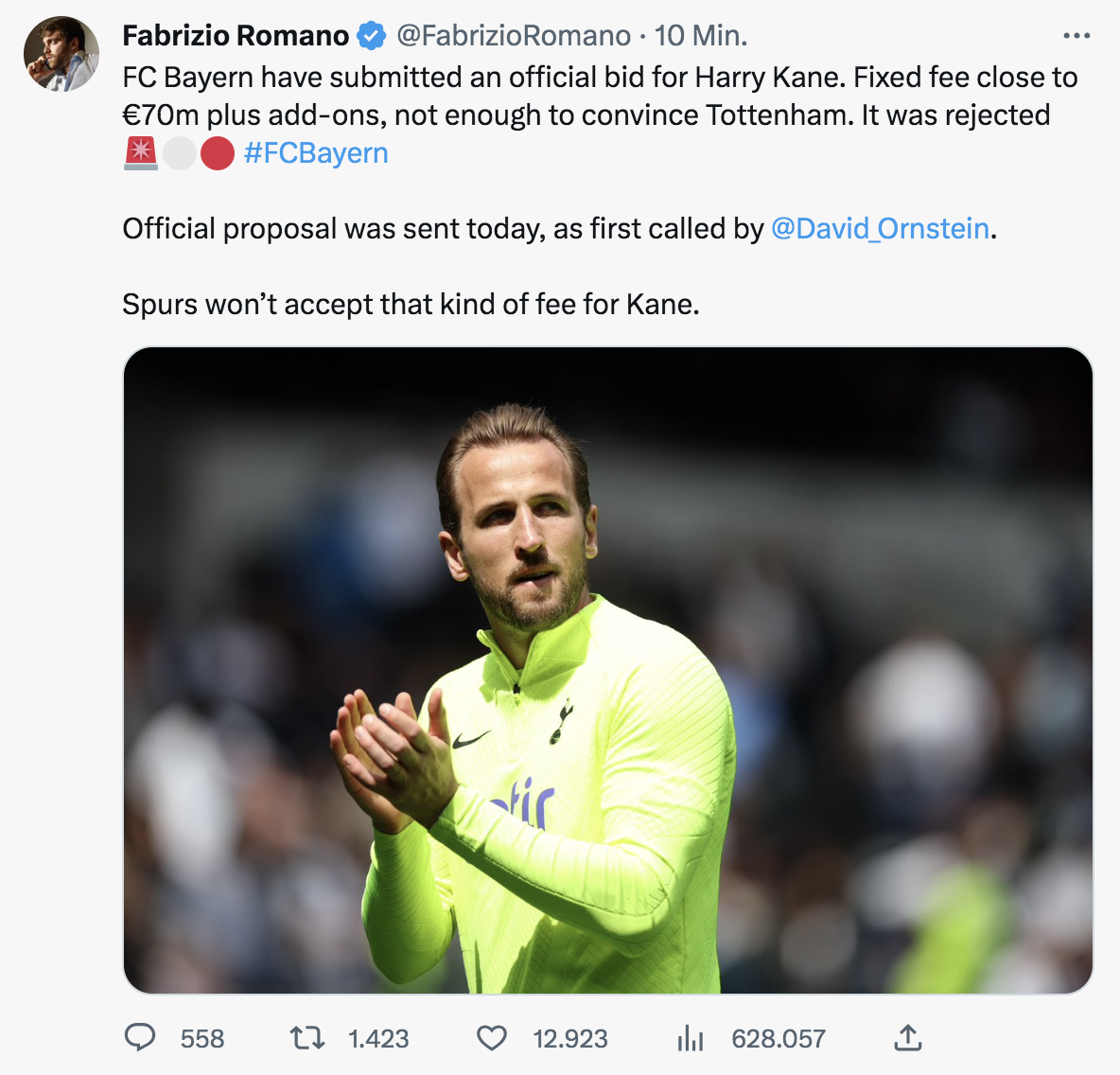The width and height of the screenshot is (1120, 1075).
Task: Click the retweet arrows icon
Action: click(x=307, y=1038)
